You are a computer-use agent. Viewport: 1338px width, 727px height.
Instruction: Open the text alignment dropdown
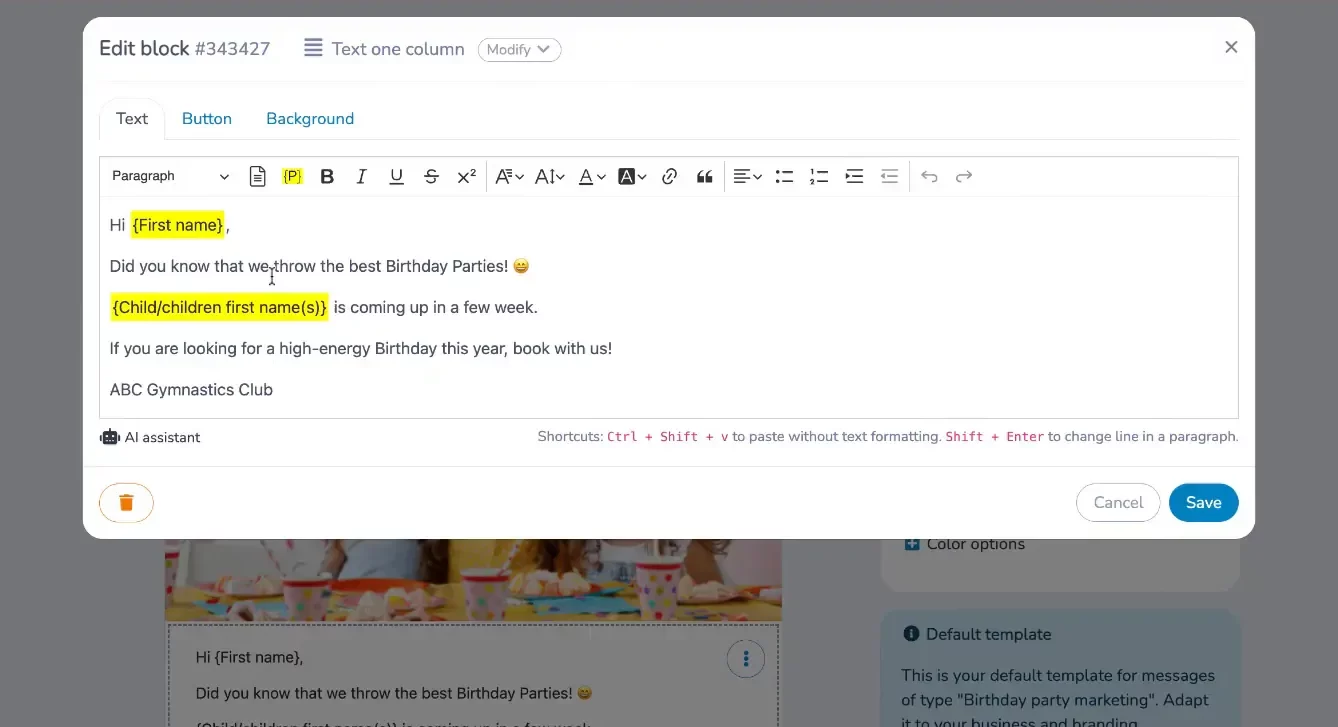click(746, 175)
